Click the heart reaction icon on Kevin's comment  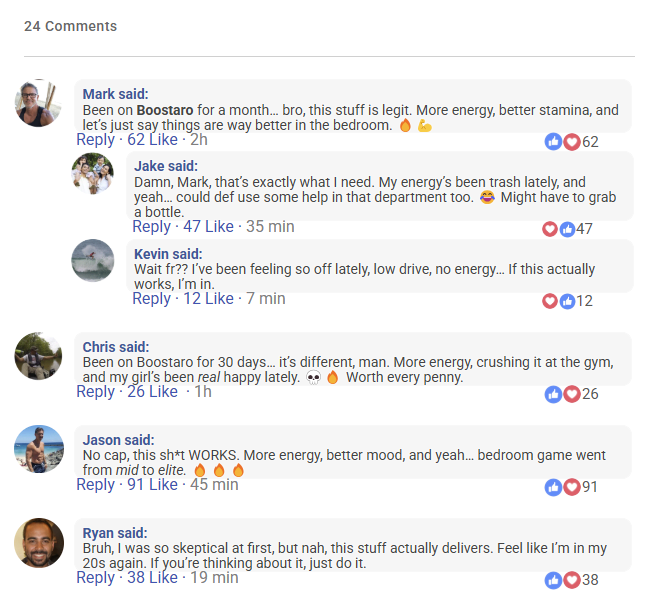(x=549, y=301)
